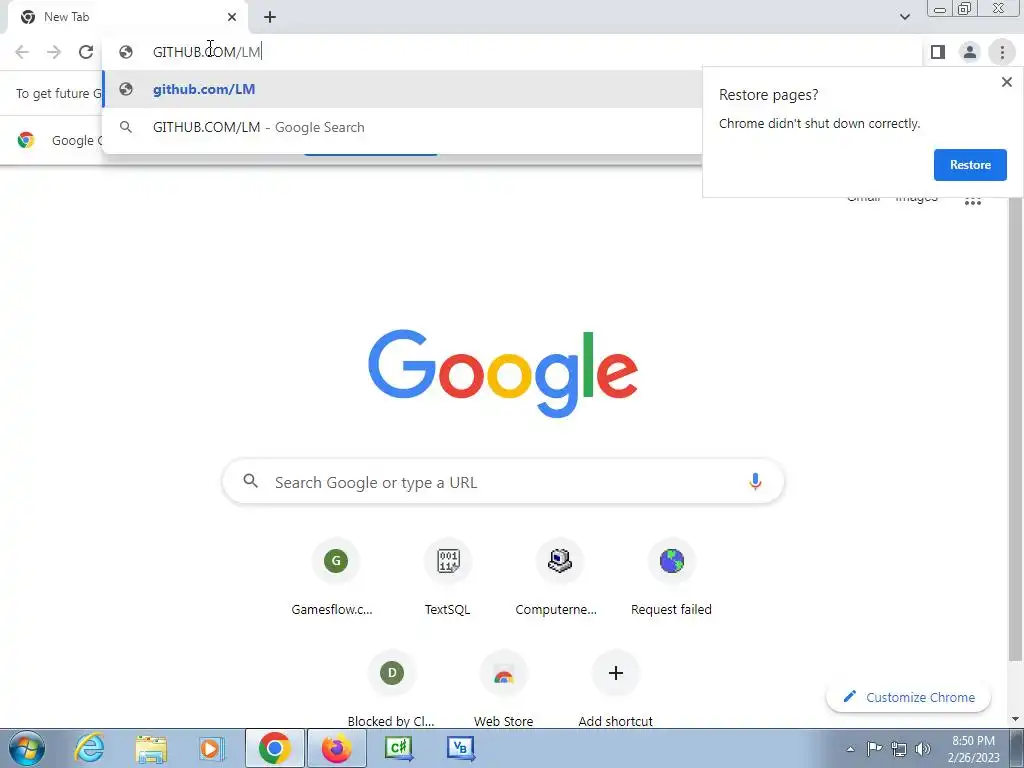
Task: Open the tab search dropdown arrow
Action: click(904, 17)
